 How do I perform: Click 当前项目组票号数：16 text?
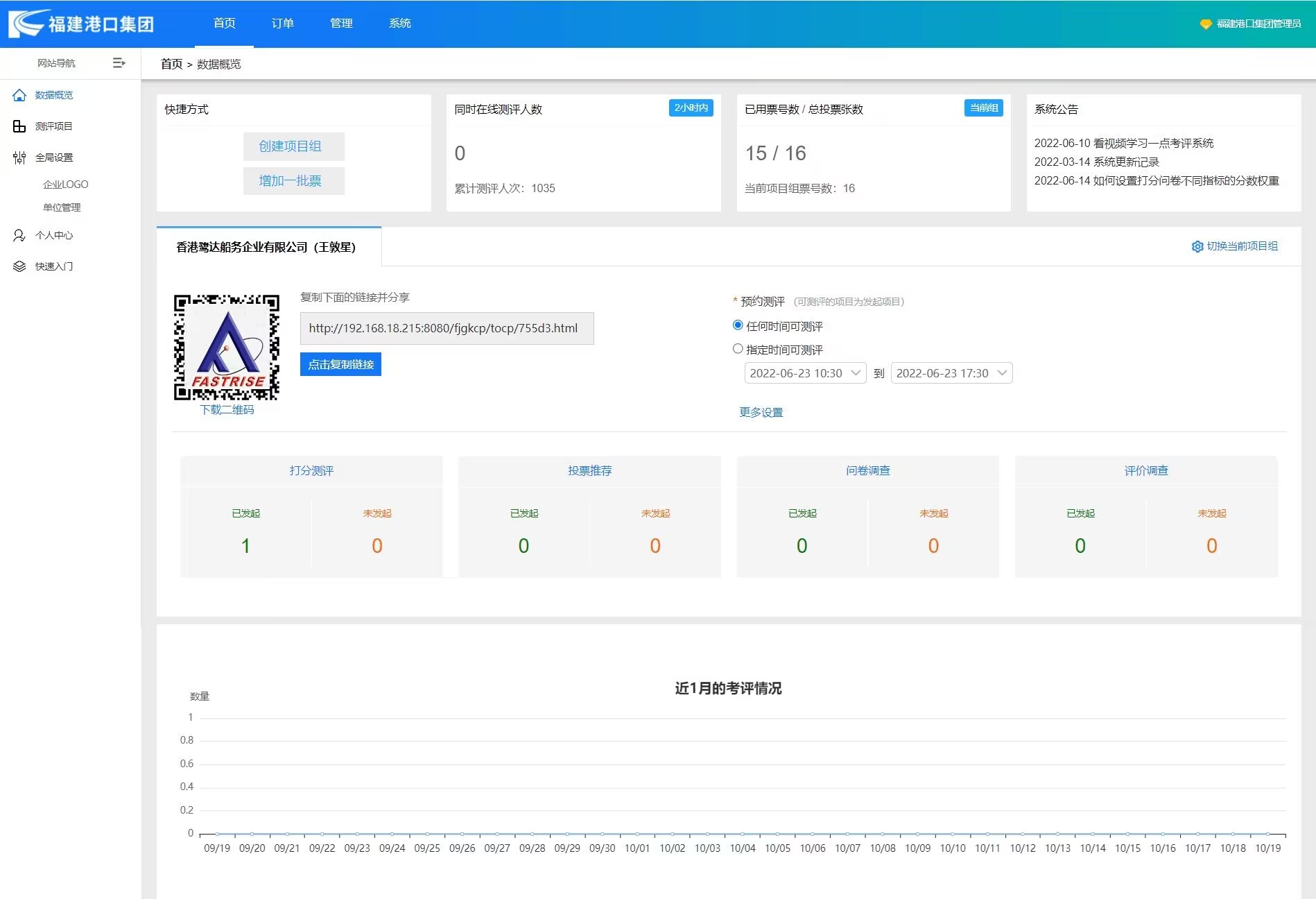[x=799, y=189]
